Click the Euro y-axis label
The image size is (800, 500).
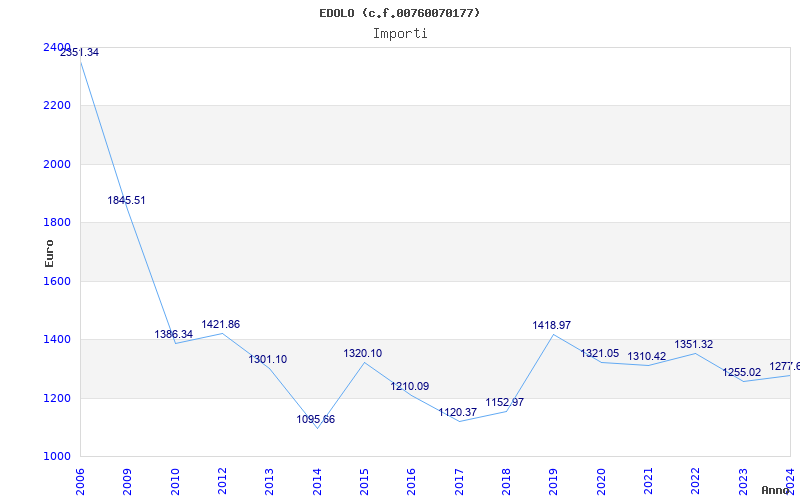tap(49, 254)
